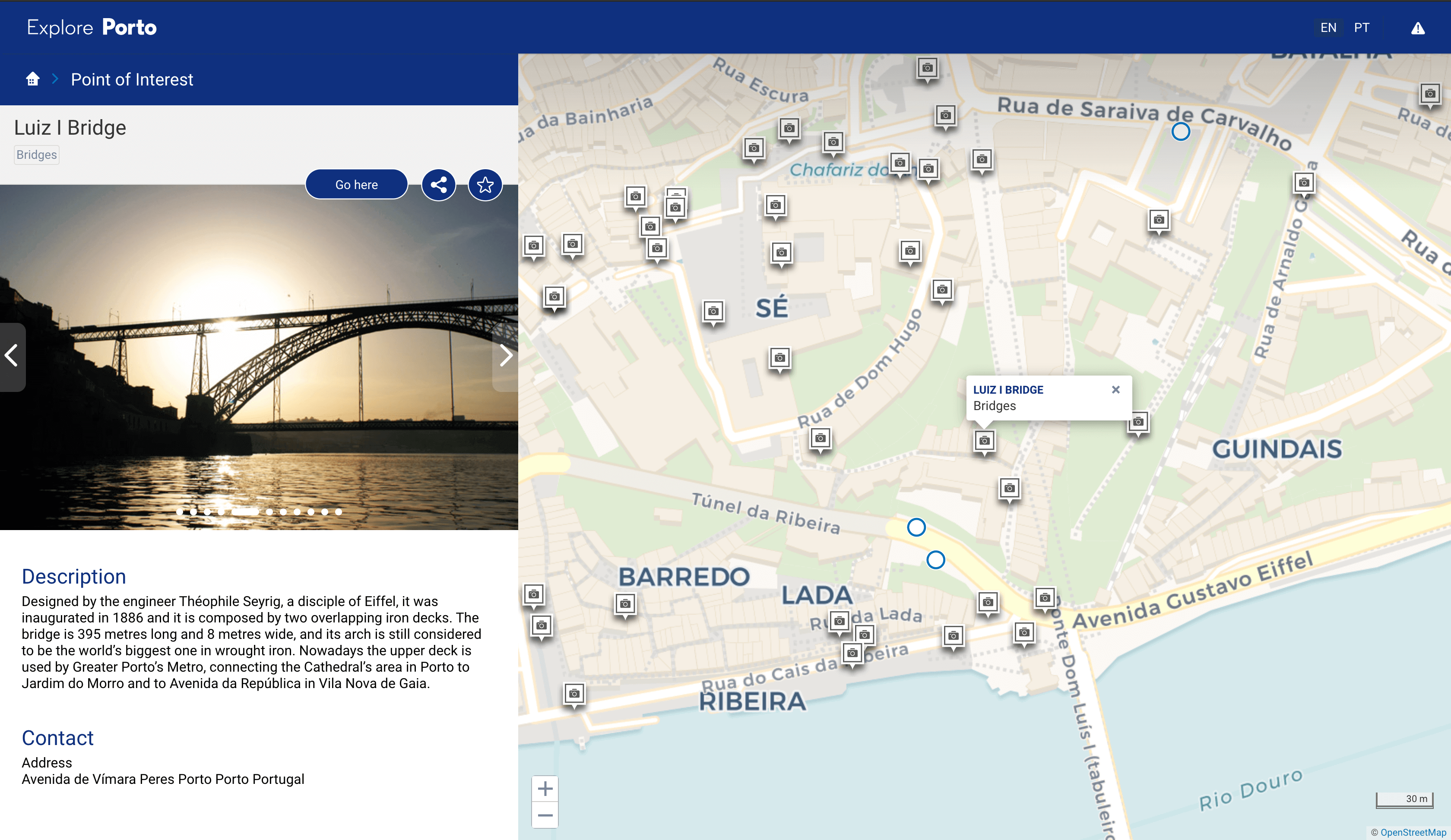Add Luiz I Bridge to favorites star
1451x840 pixels.
(x=485, y=185)
